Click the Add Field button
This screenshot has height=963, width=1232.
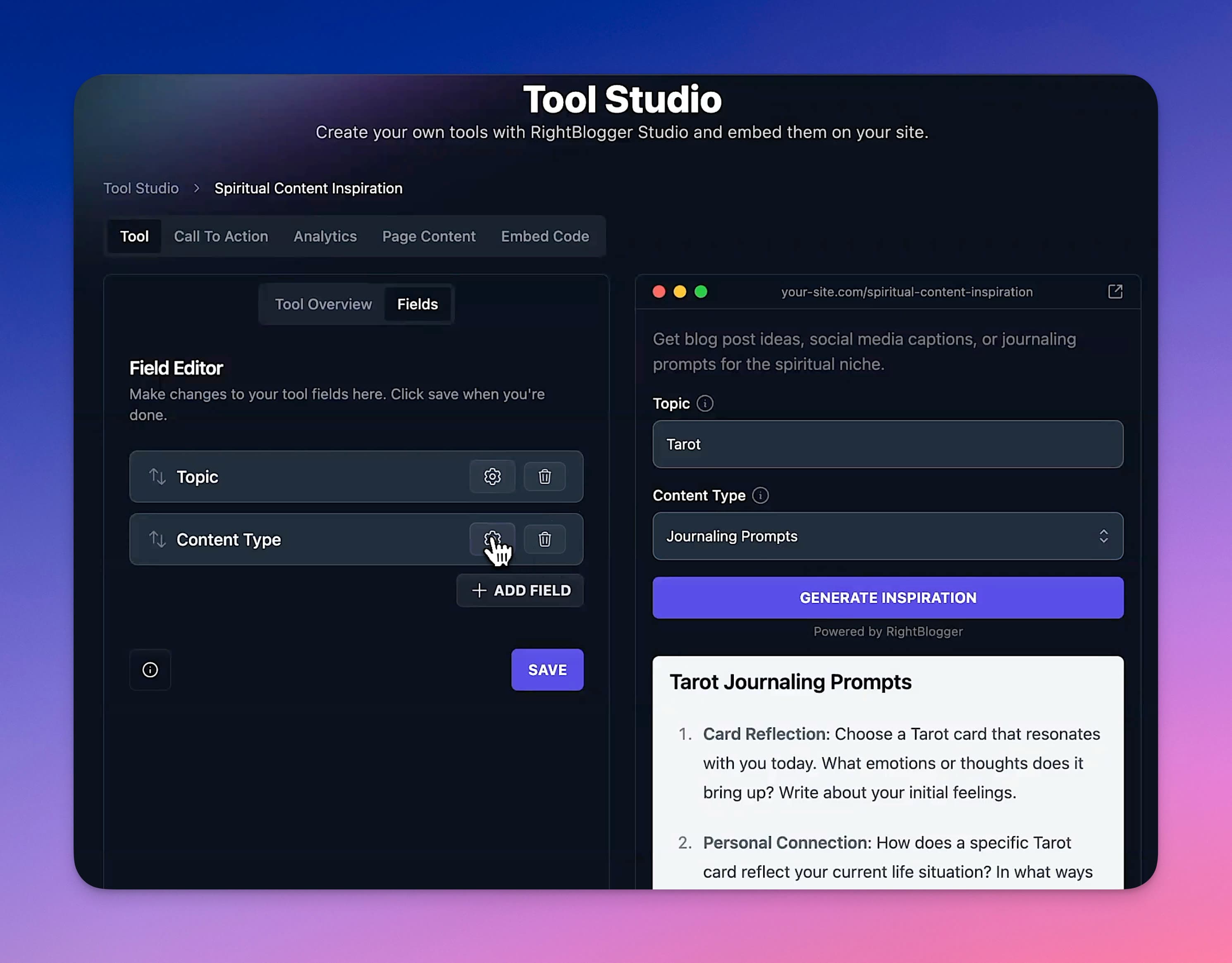coord(520,590)
